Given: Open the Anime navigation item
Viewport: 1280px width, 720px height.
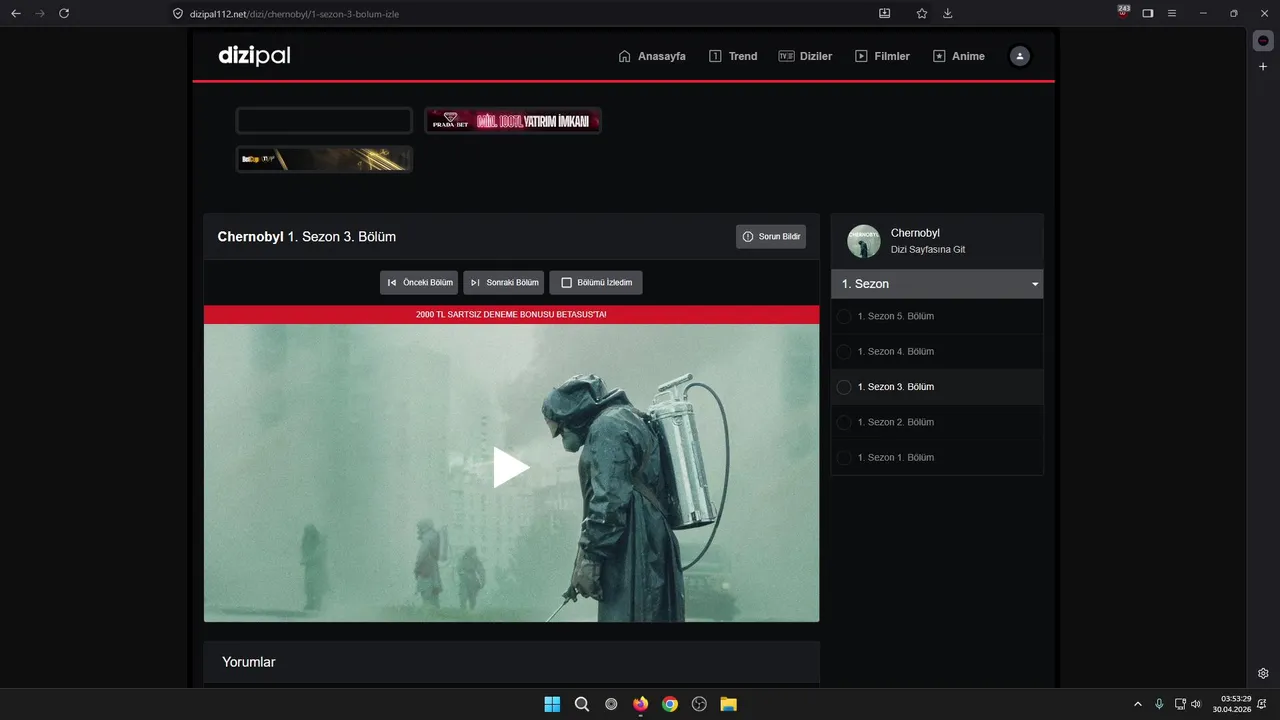Looking at the screenshot, I should 959,56.
